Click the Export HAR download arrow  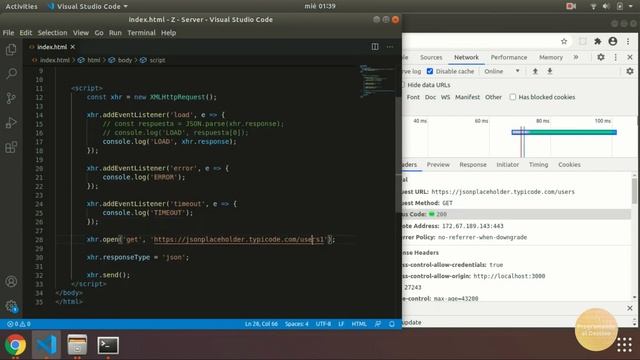click(550, 71)
